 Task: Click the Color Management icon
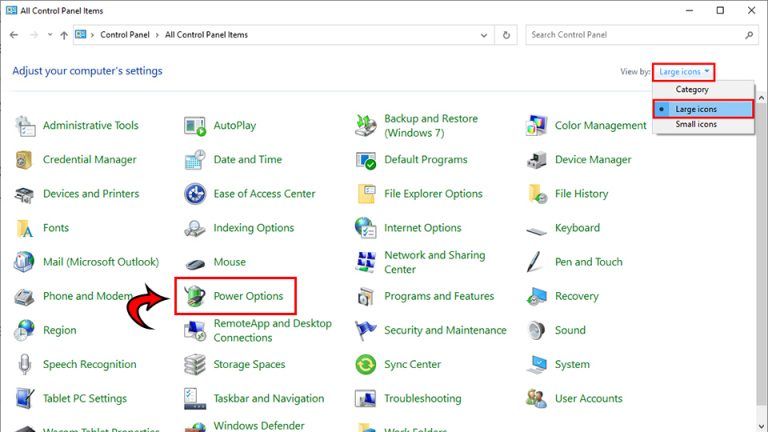pos(536,125)
